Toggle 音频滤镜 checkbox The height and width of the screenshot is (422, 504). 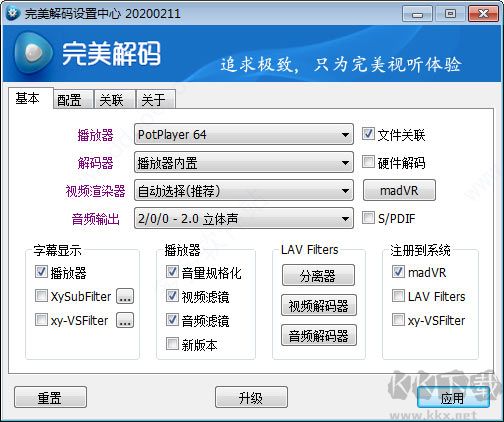(172, 320)
